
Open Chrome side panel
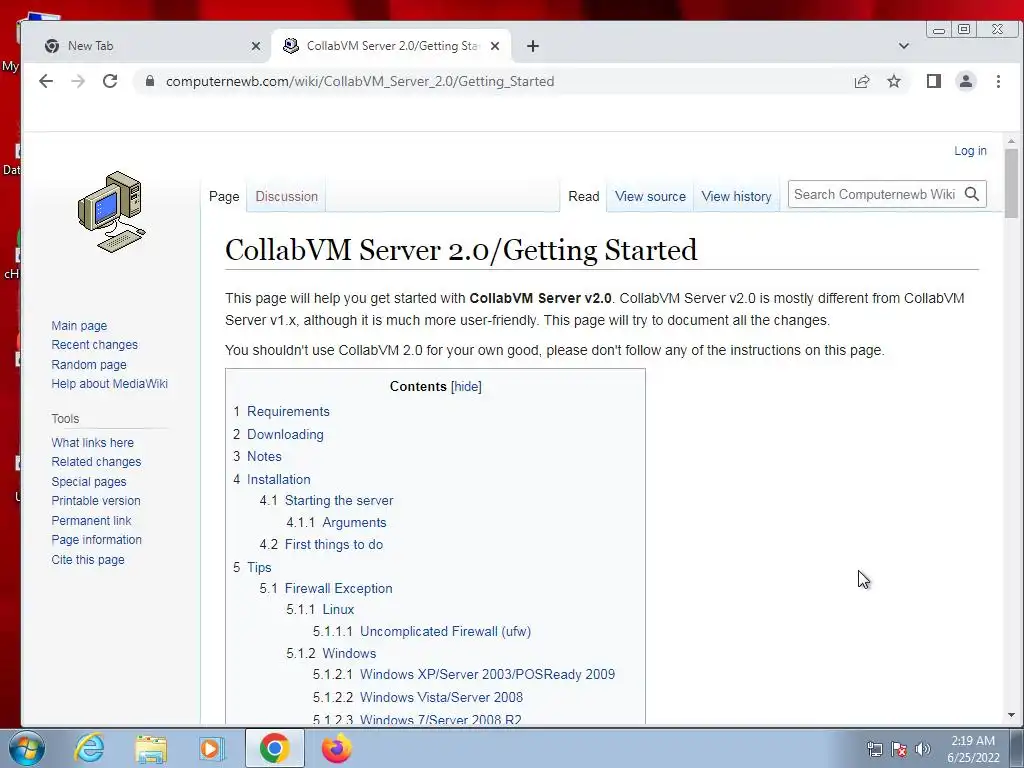point(934,81)
